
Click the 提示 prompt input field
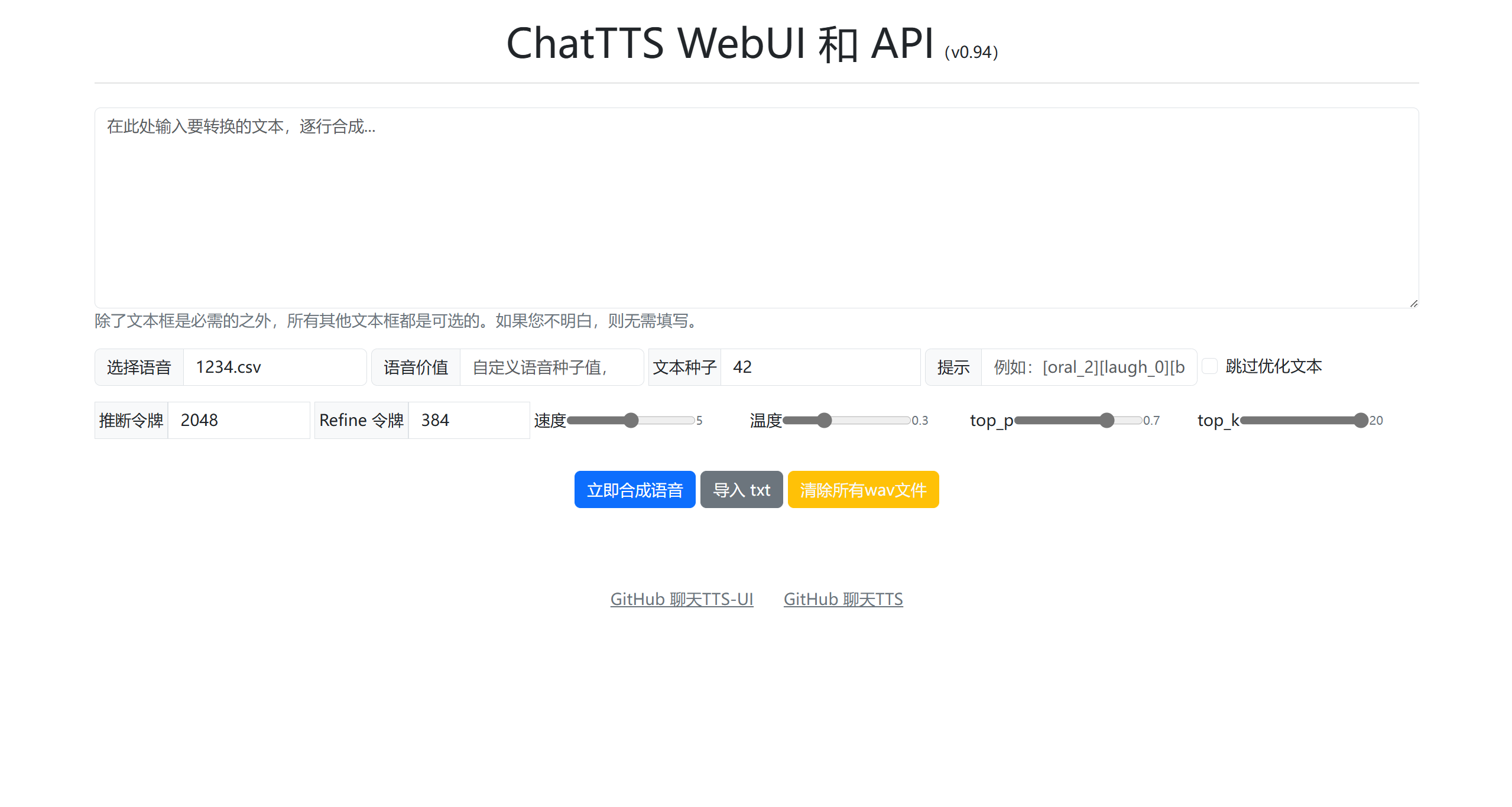1089,367
